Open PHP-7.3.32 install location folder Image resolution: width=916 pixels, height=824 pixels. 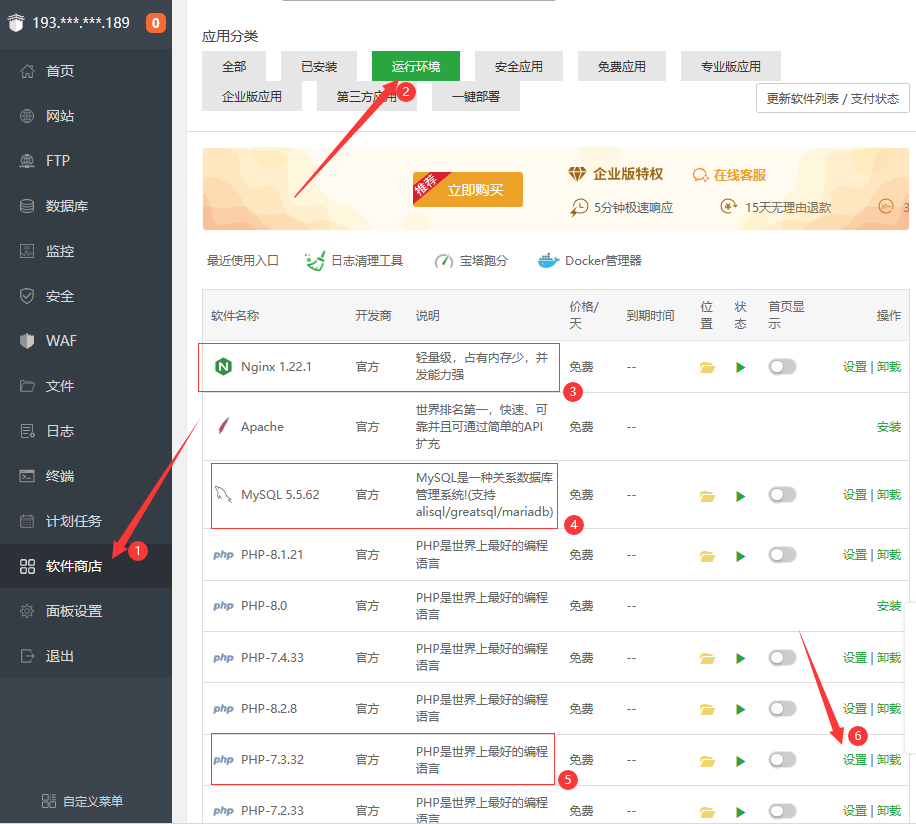pos(707,761)
